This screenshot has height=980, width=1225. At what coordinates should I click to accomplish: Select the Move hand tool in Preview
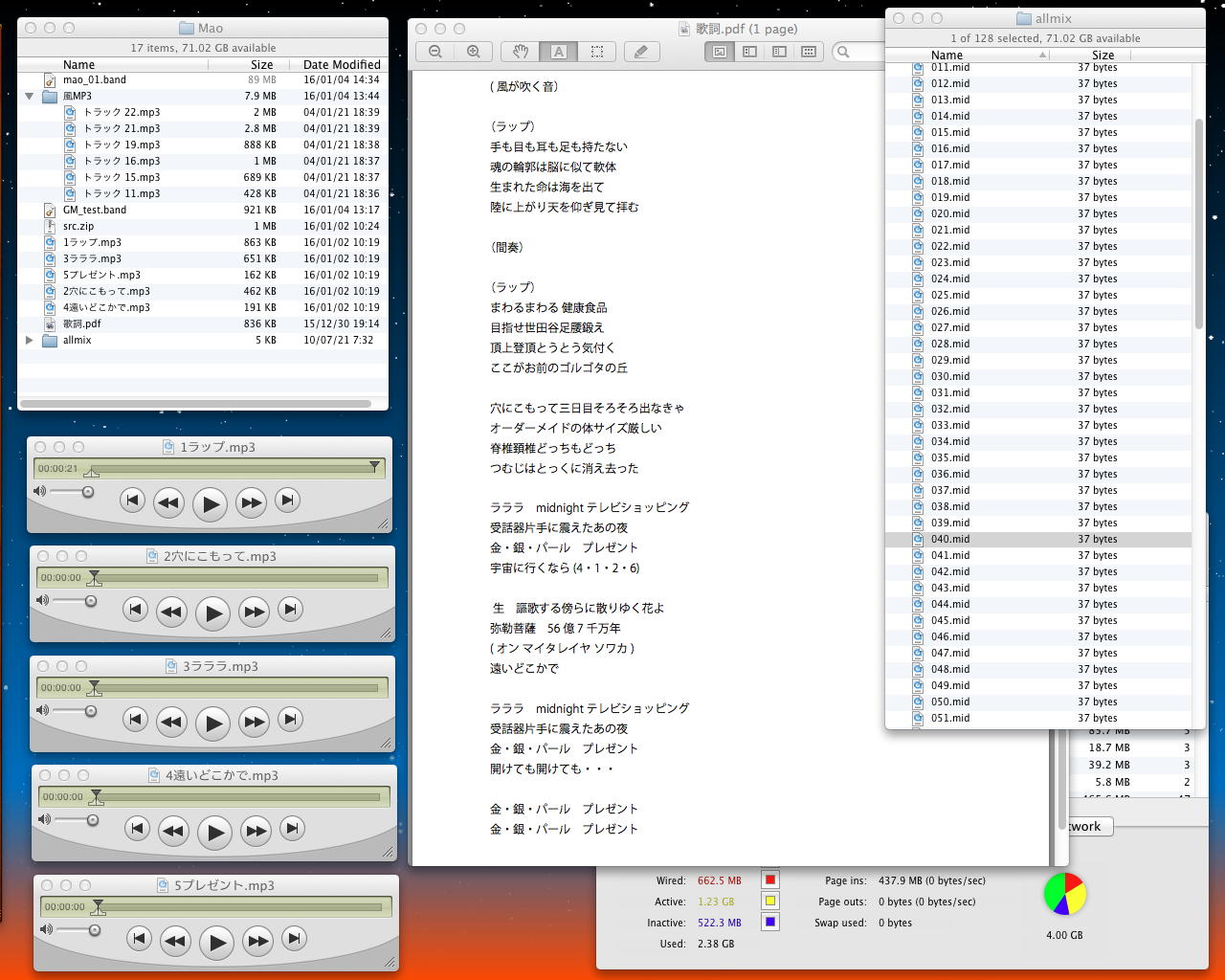click(520, 52)
